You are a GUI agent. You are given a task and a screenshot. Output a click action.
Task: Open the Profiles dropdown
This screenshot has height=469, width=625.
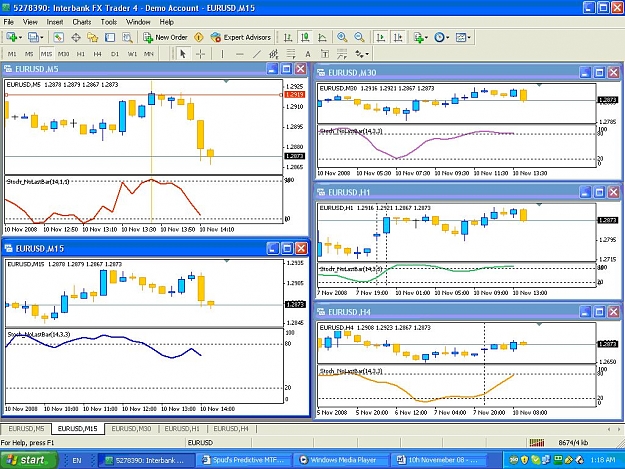pyautogui.click(x=35, y=37)
